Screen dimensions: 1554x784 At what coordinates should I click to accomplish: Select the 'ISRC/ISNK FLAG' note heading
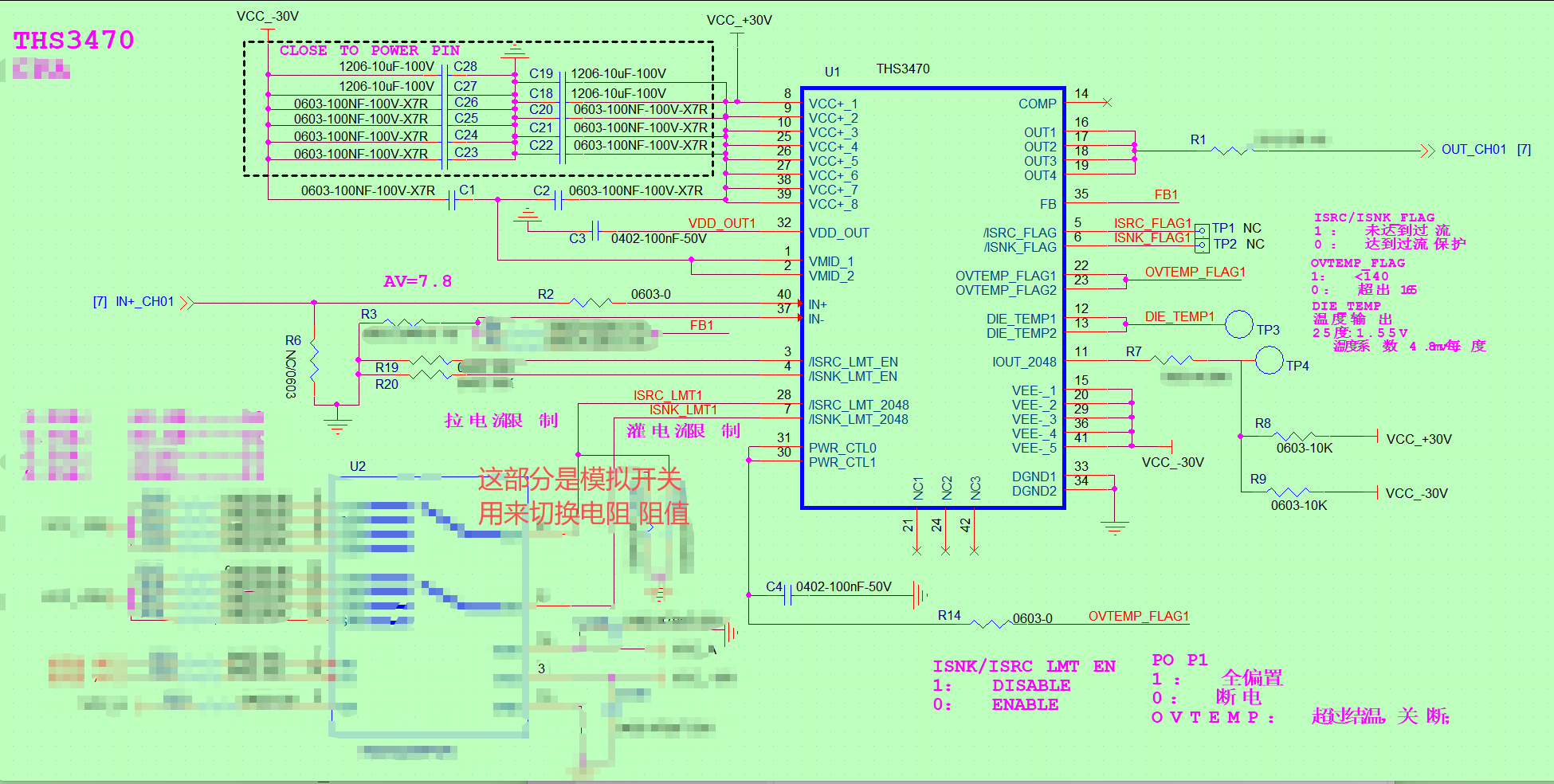point(1374,218)
